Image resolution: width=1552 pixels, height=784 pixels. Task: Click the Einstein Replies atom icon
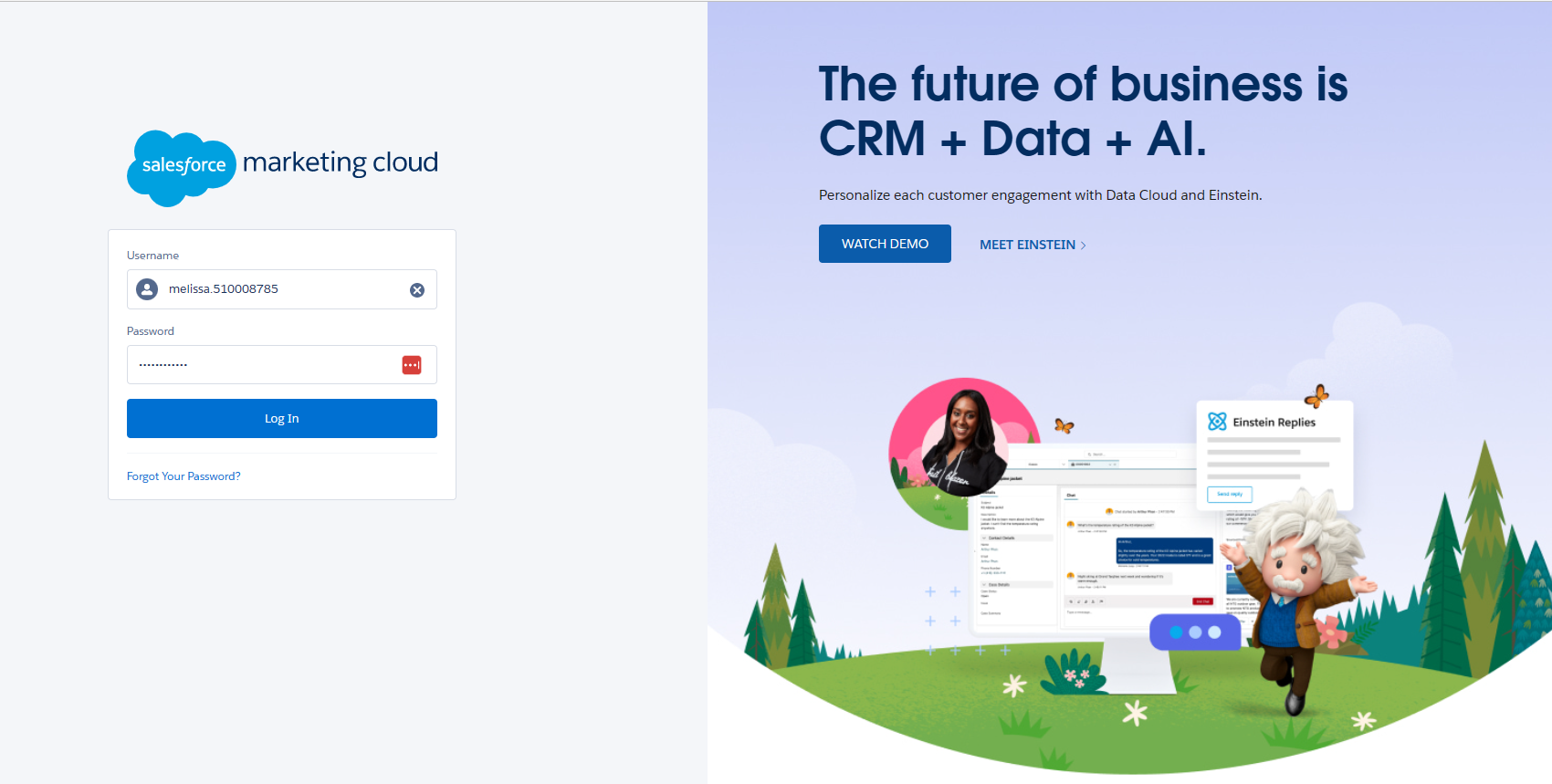[x=1217, y=422]
